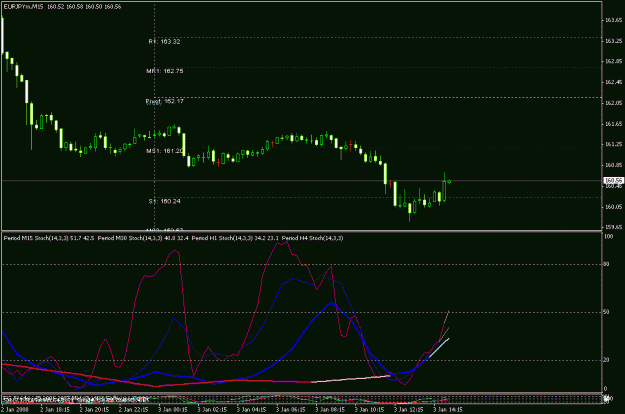Click the Period M15 Stoch(14,3,3) indicator label

point(36,238)
